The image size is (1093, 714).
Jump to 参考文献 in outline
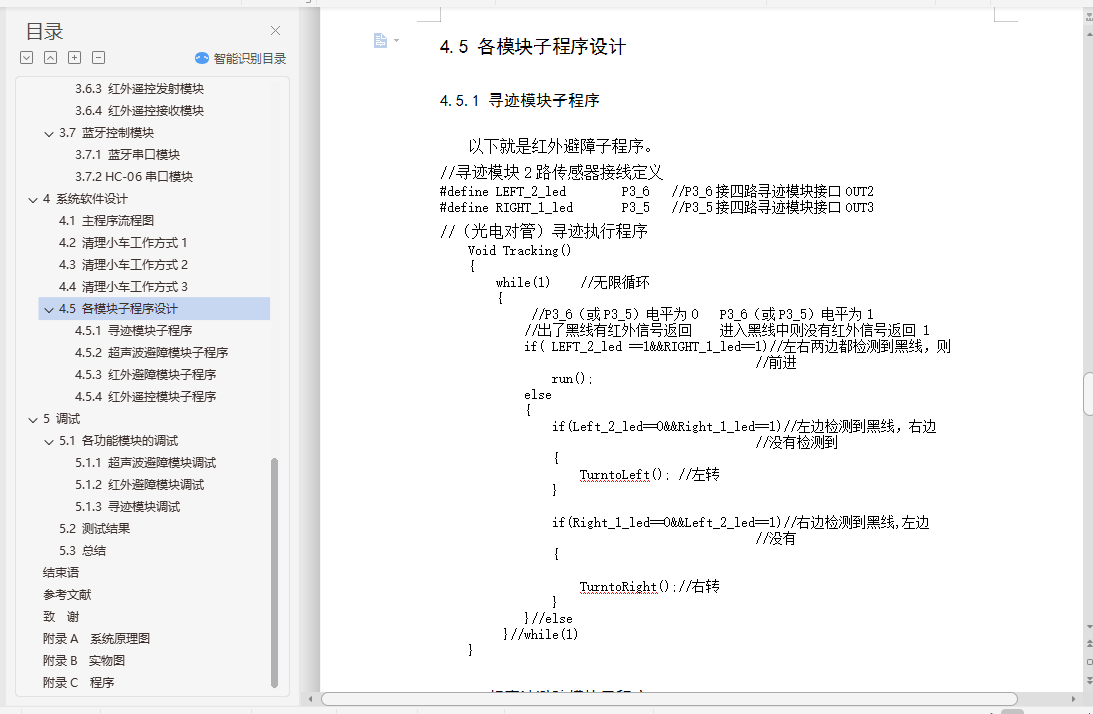pos(67,595)
